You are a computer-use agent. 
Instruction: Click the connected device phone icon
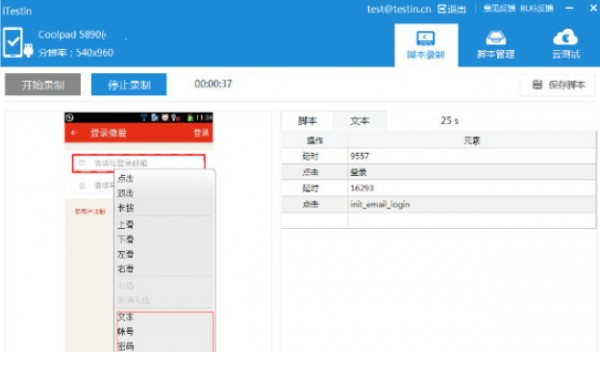point(13,42)
